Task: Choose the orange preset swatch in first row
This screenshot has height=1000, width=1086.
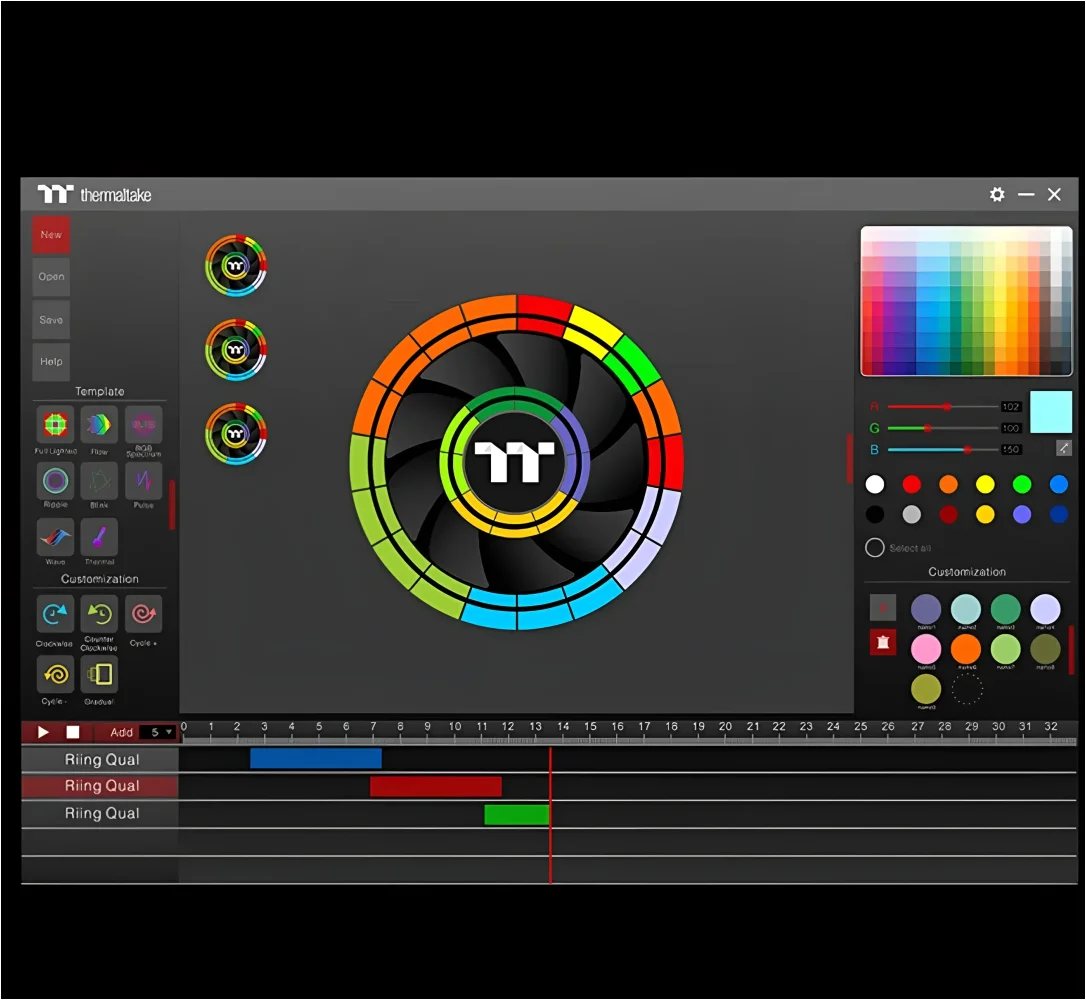Action: coord(948,484)
